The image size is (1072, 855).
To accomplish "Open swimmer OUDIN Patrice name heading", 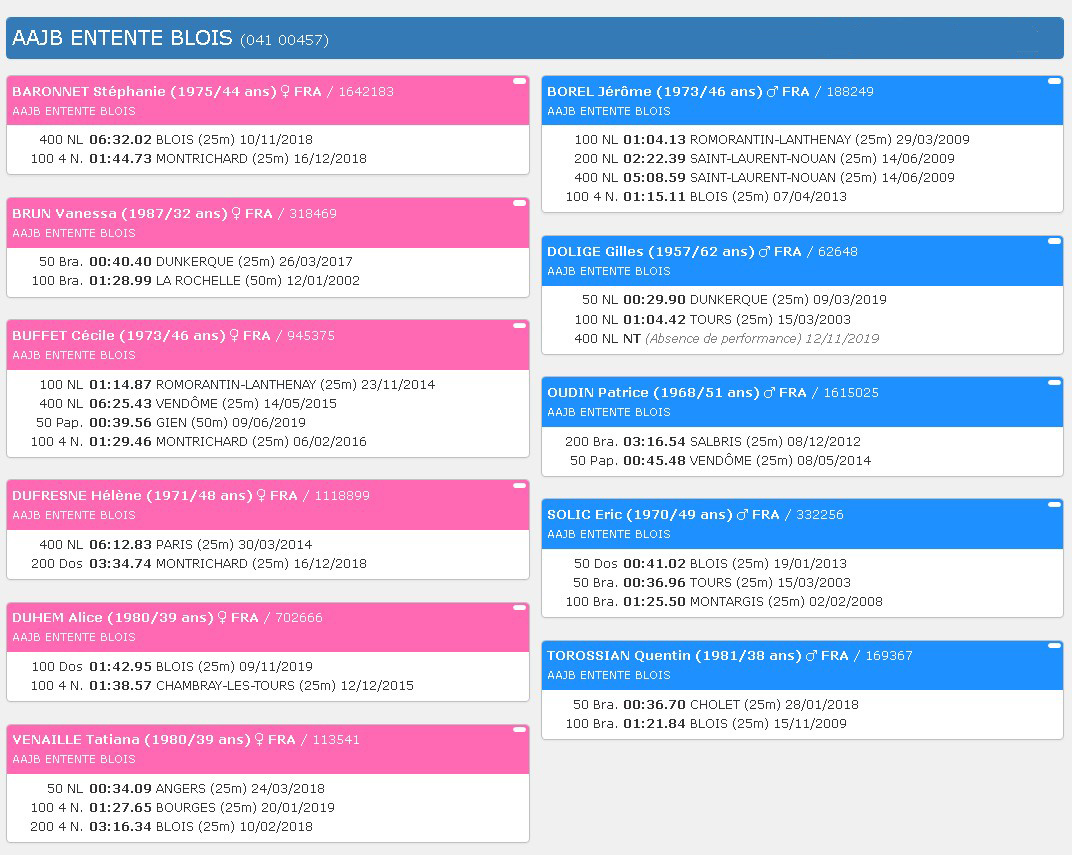I will point(653,392).
